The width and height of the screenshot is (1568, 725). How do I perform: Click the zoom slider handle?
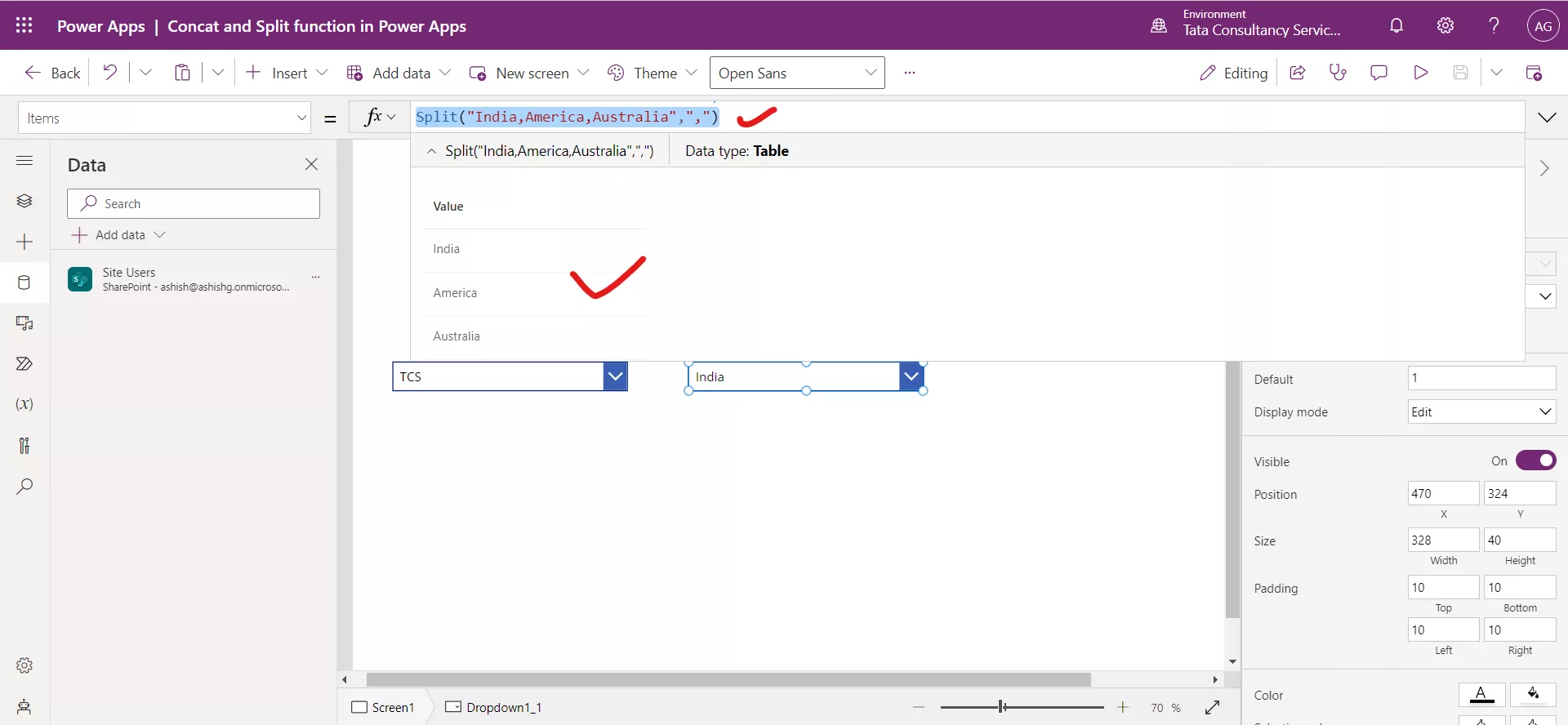1002,707
